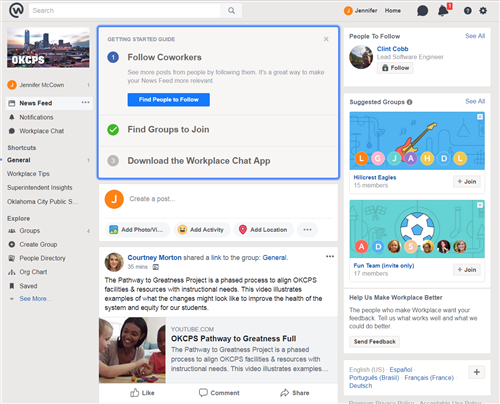Image resolution: width=500 pixels, height=404 pixels.
Task: Click See All for Suggested Groups
Action: click(x=475, y=101)
